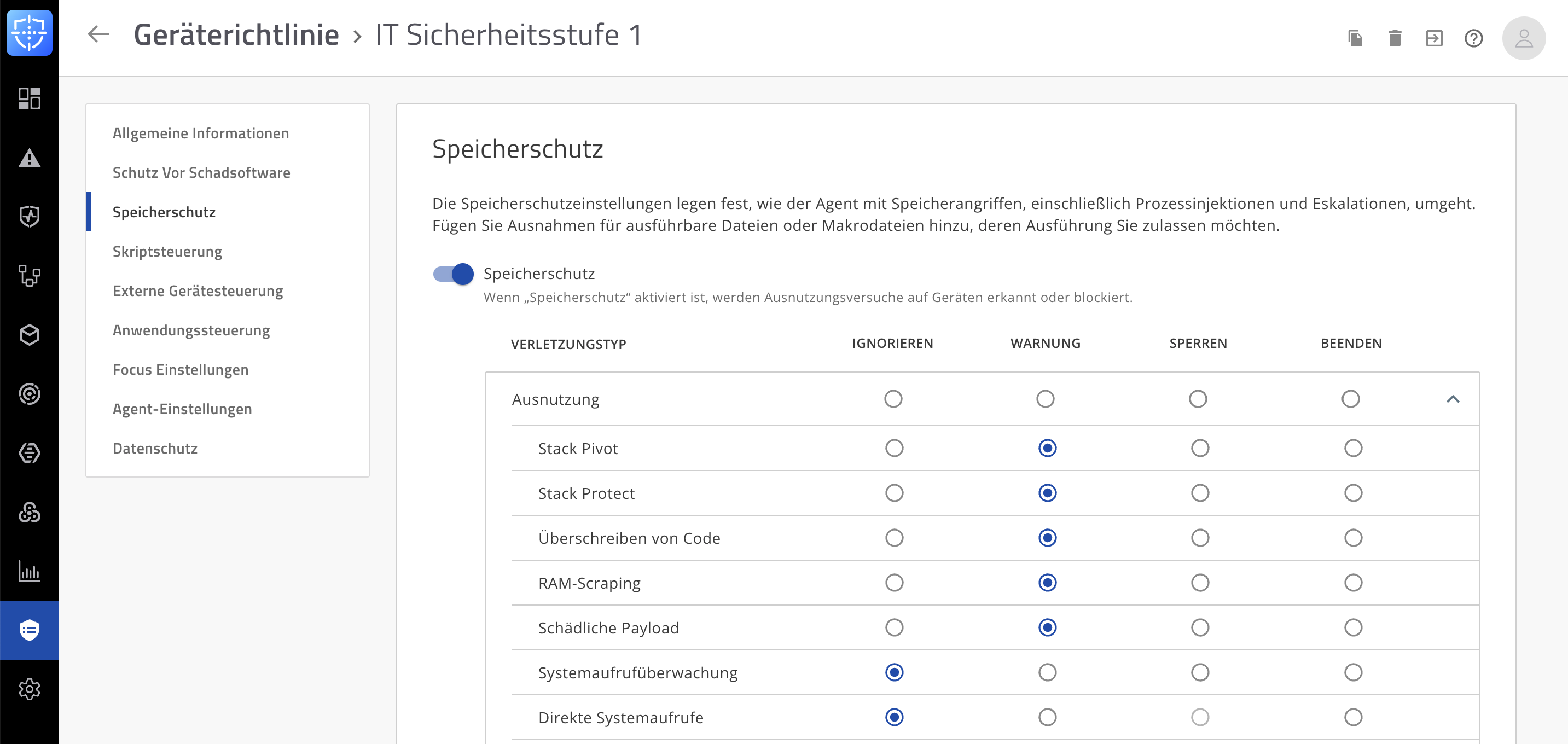1568x744 pixels.
Task: Open the alerts triangle icon in sidebar
Action: pyautogui.click(x=29, y=158)
